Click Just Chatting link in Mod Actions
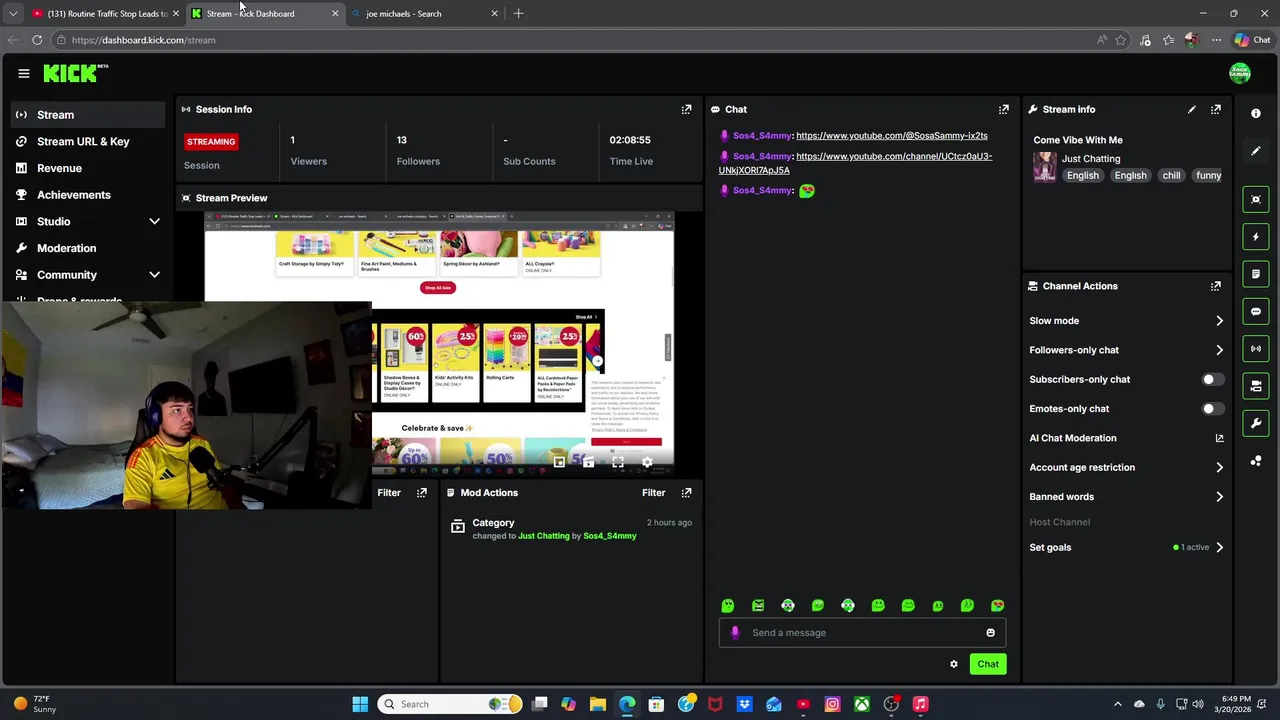Image resolution: width=1280 pixels, height=720 pixels. (544, 536)
